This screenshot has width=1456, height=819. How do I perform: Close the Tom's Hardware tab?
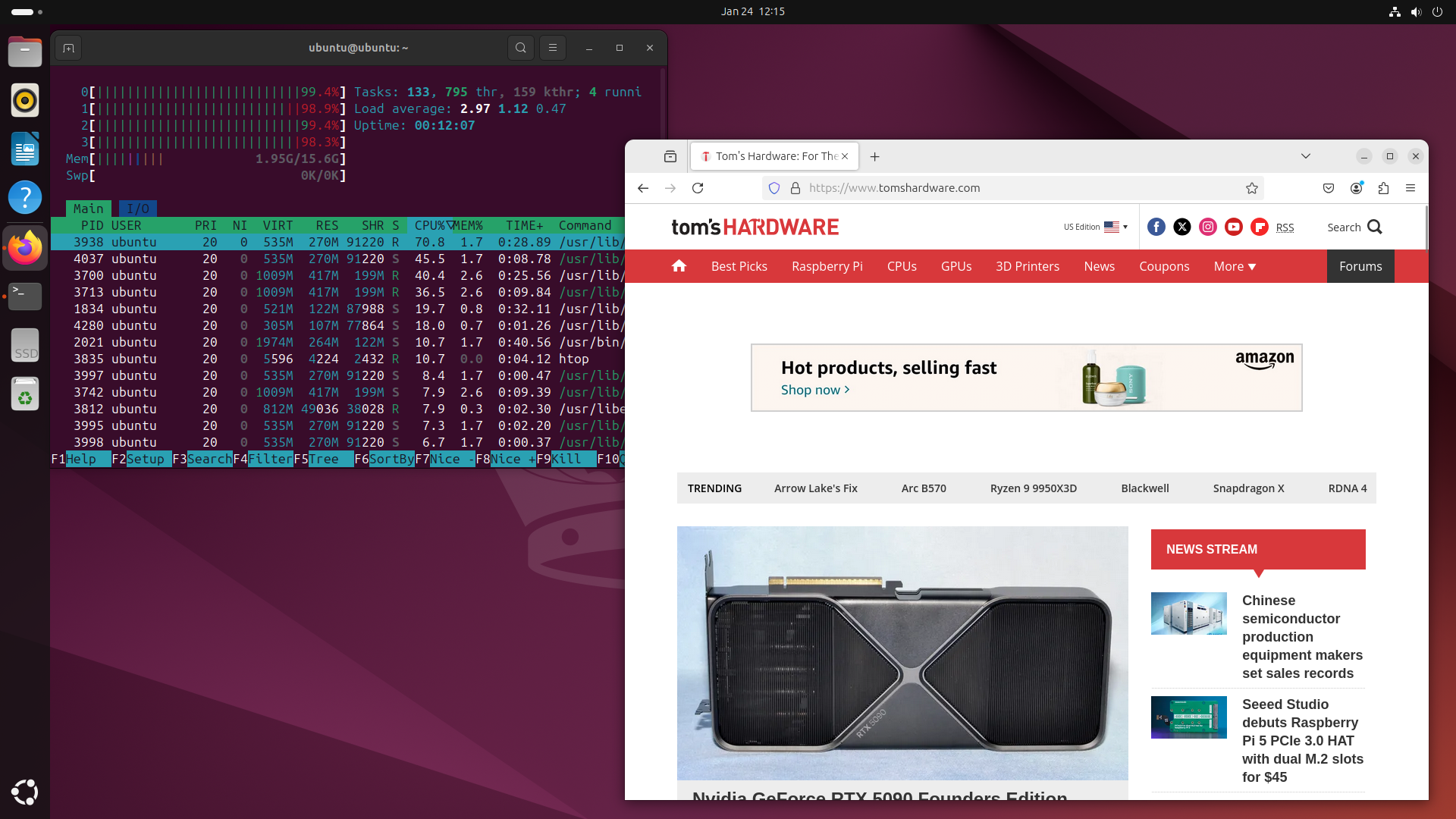pos(845,156)
